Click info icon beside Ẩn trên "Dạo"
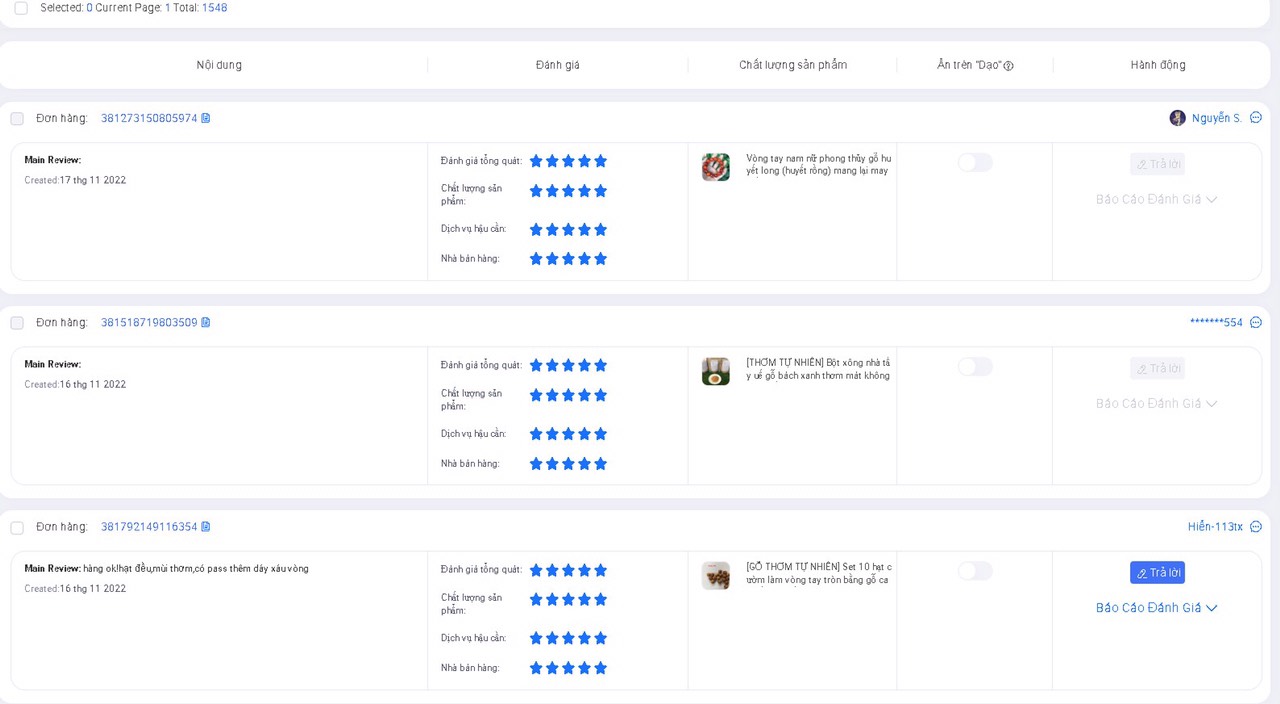Screen dimensions: 1280x704 coord(1009,66)
